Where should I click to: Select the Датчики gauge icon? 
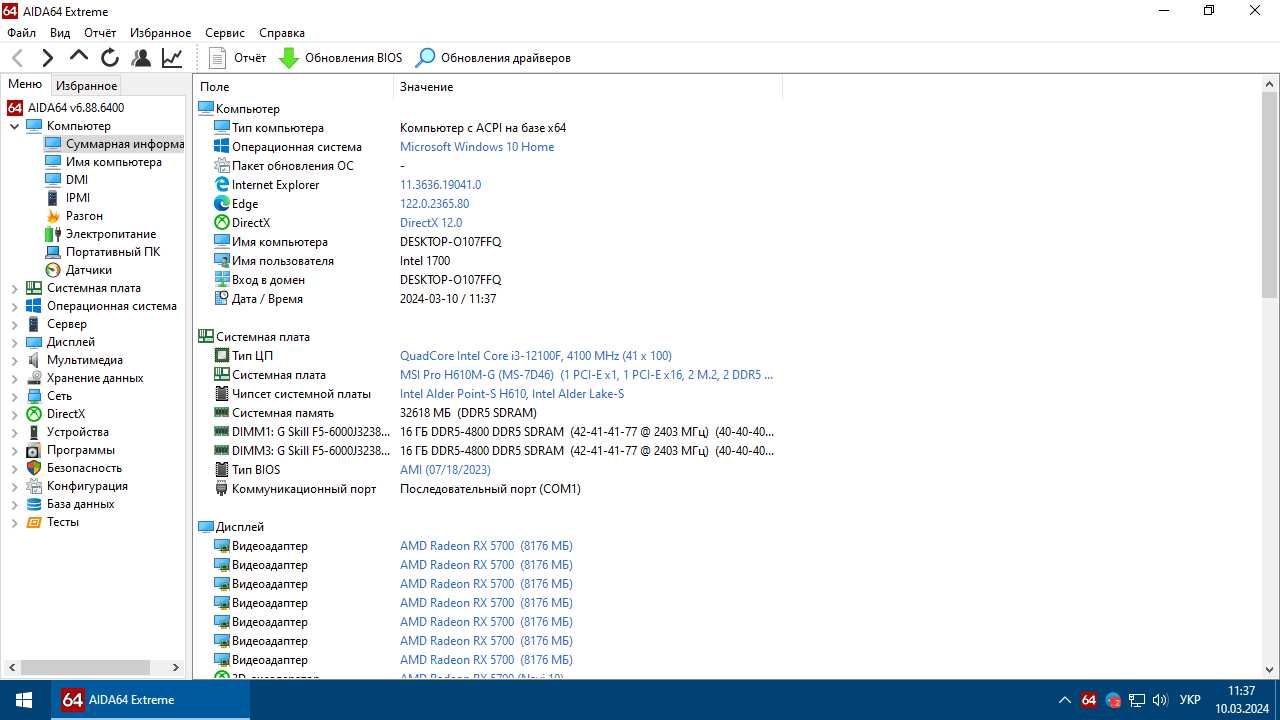[x=53, y=270]
